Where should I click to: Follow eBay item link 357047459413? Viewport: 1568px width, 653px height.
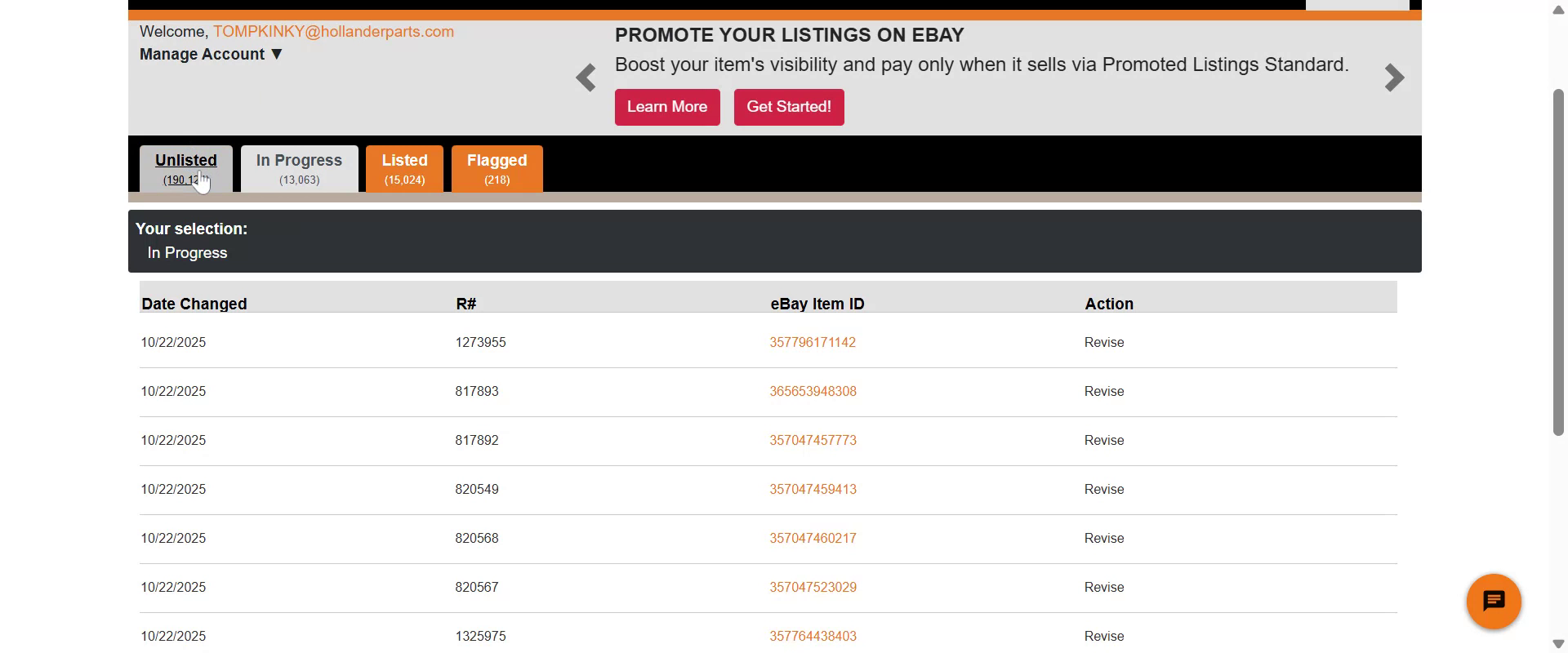click(813, 490)
